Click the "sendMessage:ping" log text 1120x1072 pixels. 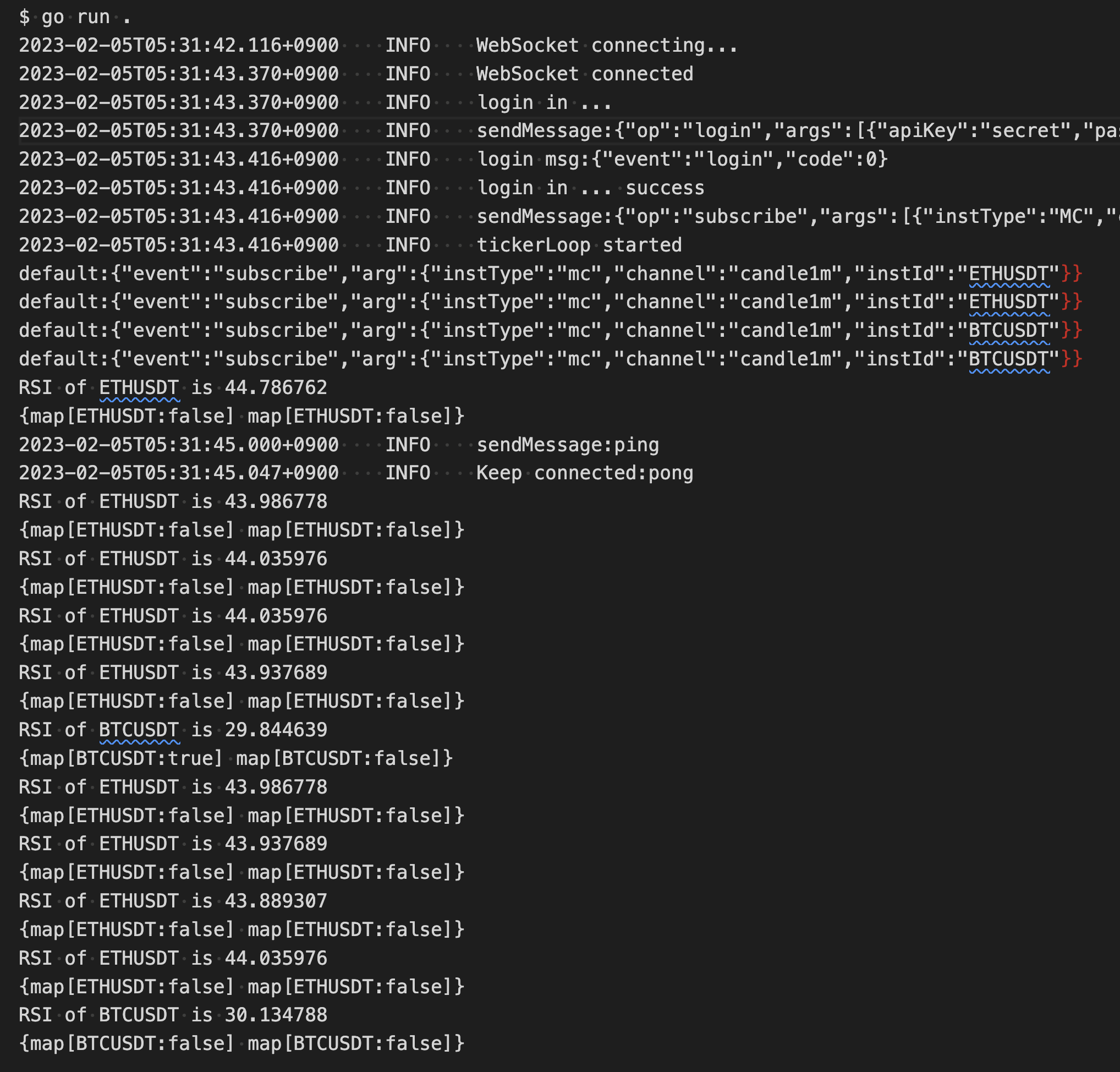[x=567, y=445]
